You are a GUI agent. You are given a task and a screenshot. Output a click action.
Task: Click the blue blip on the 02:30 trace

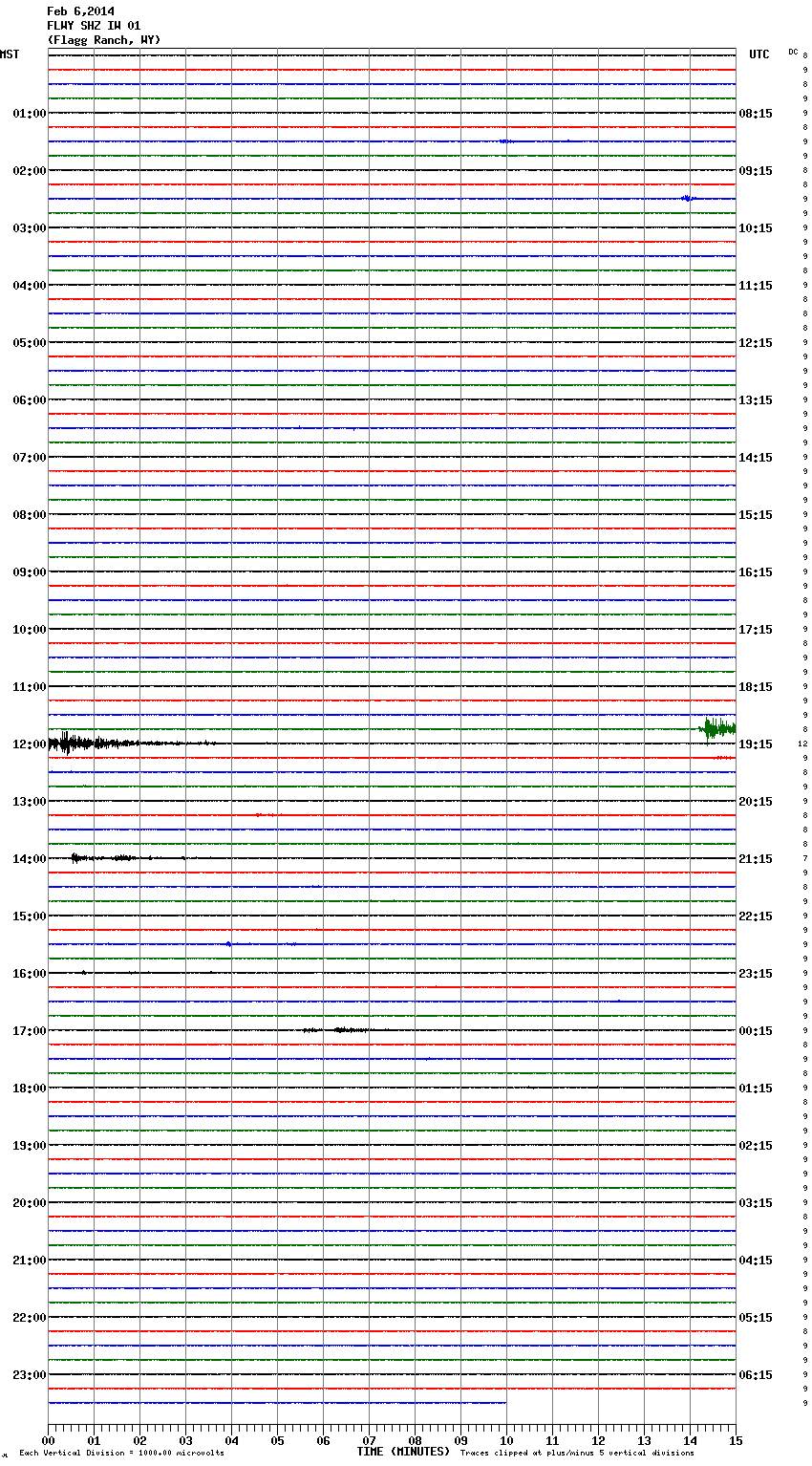coord(688,199)
